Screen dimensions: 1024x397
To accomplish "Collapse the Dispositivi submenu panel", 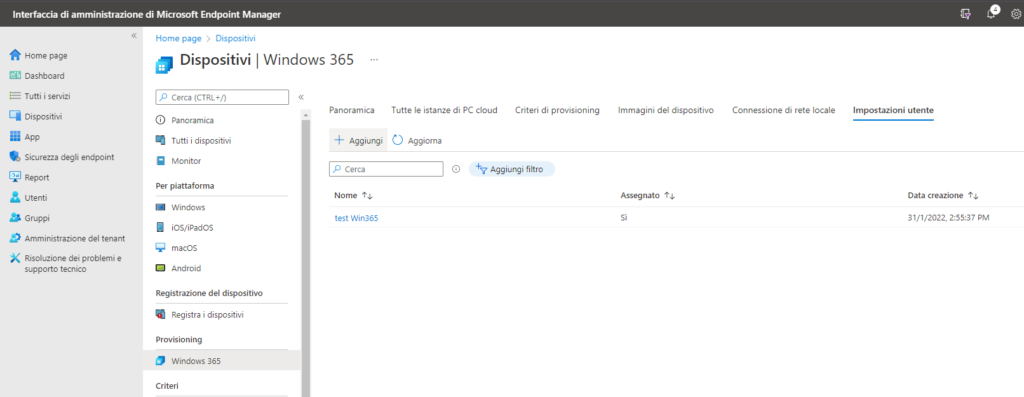I will coord(301,97).
